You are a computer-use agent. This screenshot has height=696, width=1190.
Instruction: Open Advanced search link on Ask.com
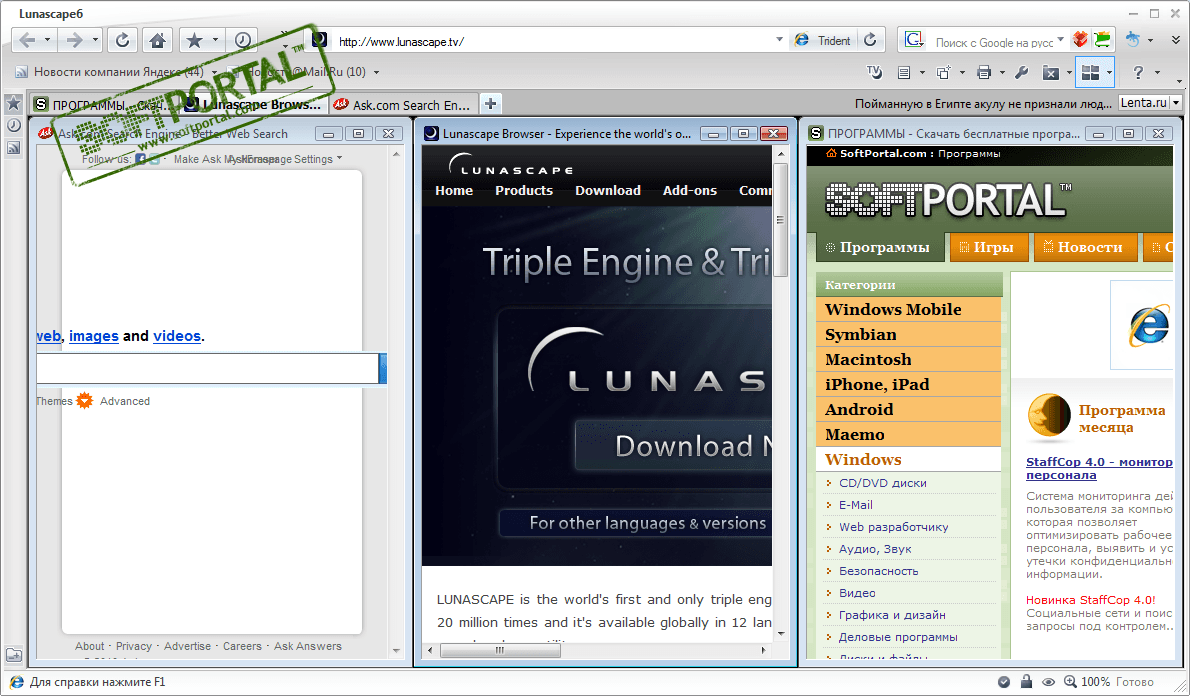tap(124, 401)
